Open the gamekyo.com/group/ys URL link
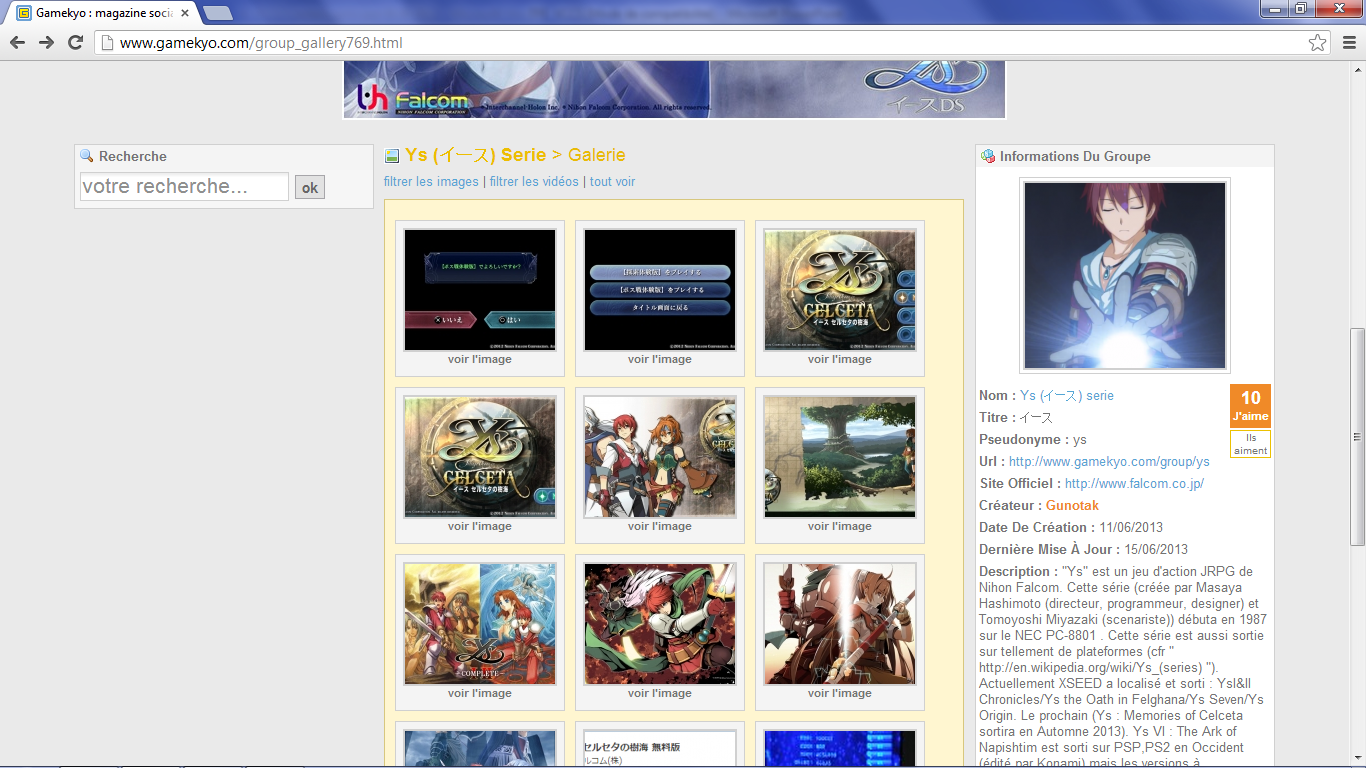Screen dimensions: 1366x768 coord(1109,462)
